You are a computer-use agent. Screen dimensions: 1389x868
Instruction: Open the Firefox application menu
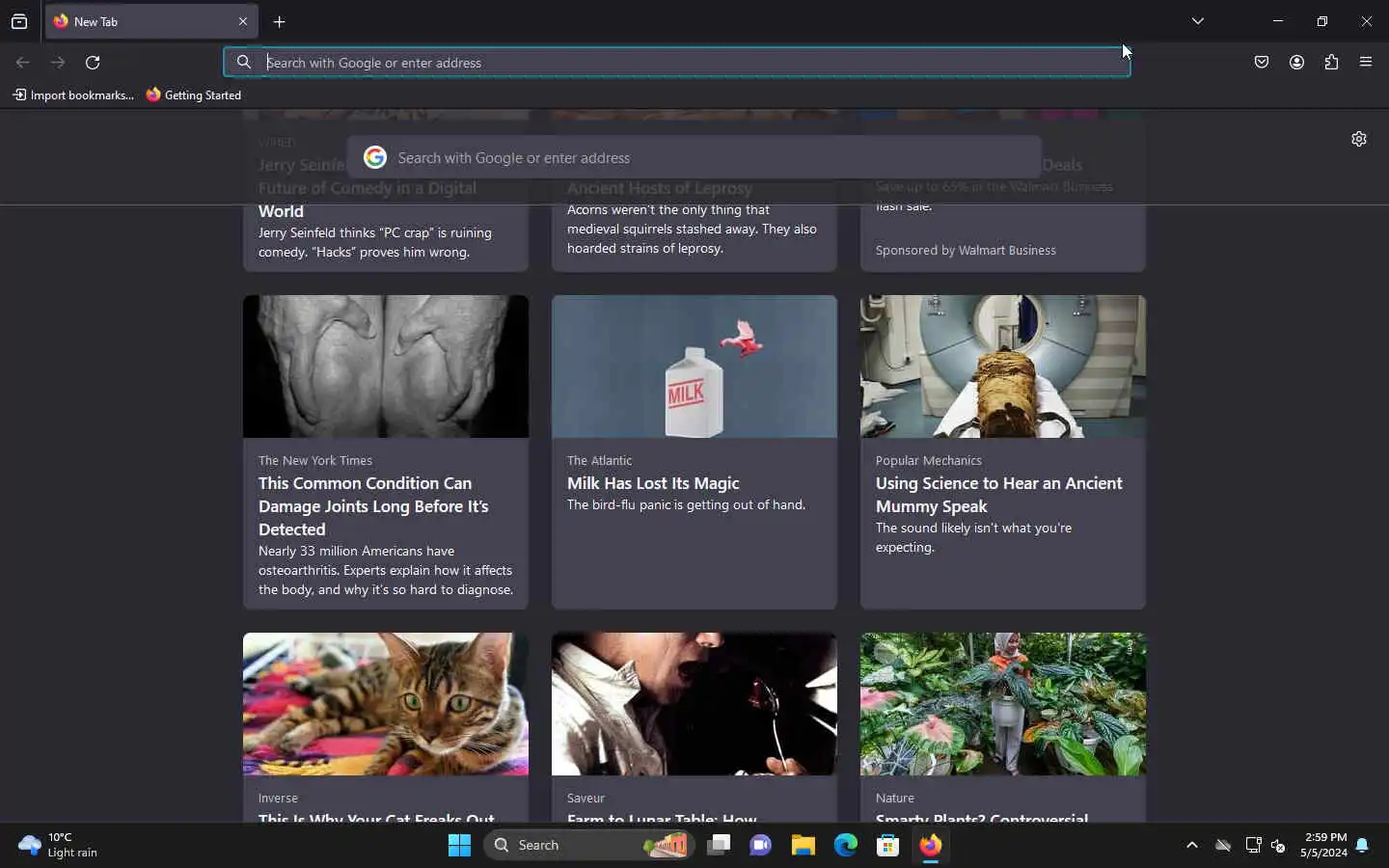[x=1366, y=63]
